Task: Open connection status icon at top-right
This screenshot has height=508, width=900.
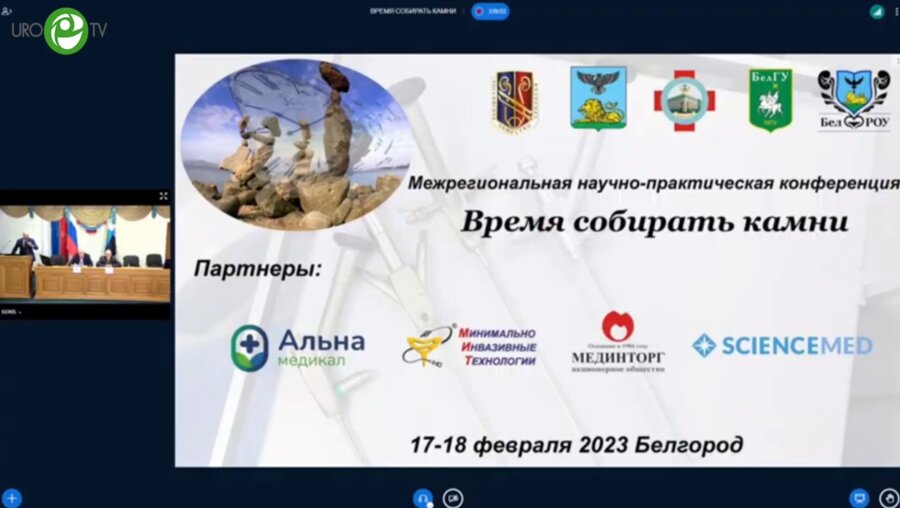Action: [876, 11]
